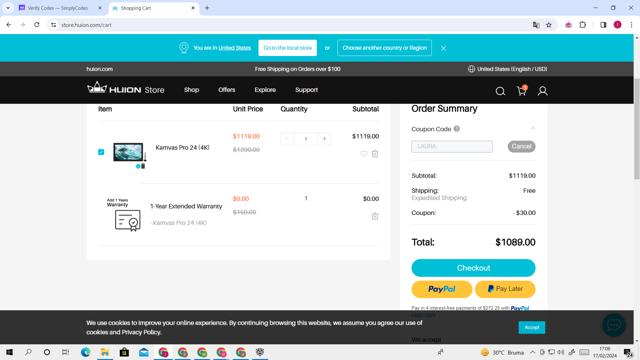
Task: Open the translate page icon
Action: 536,25
